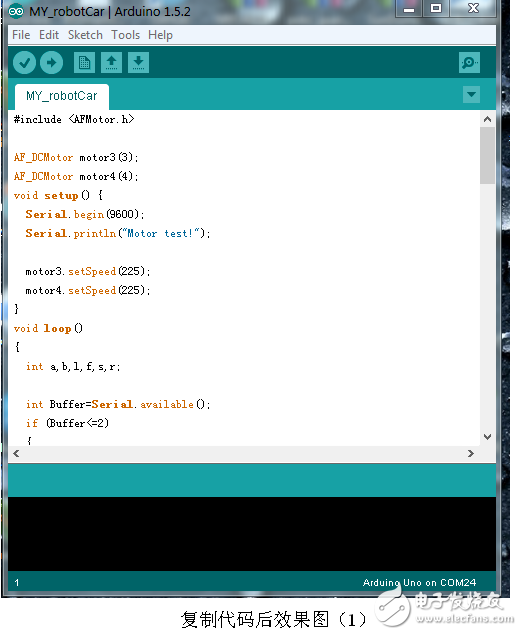522x635 pixels.
Task: Save the sketch with the Save icon
Action: (138, 63)
